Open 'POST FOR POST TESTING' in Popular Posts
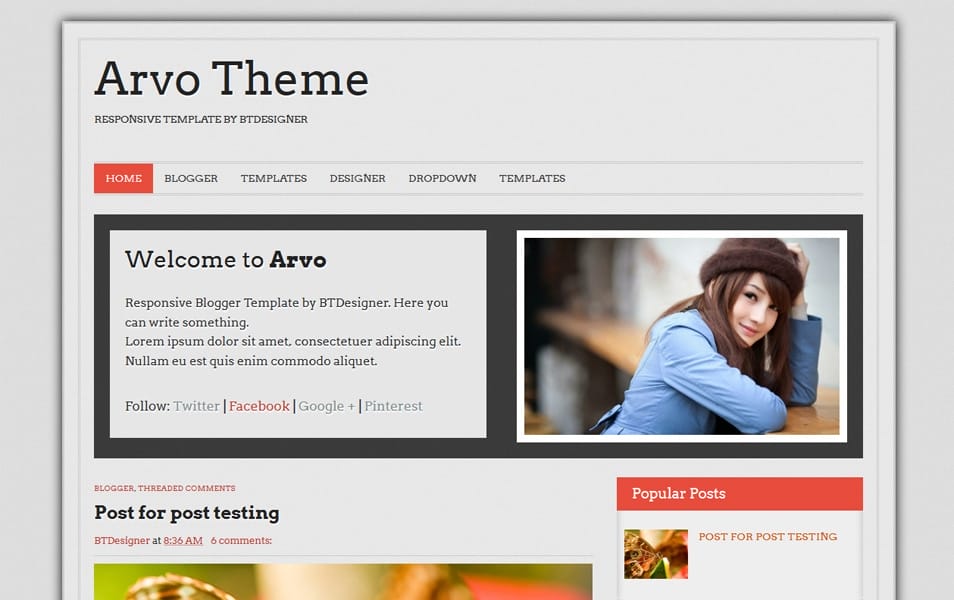The height and width of the screenshot is (600, 954). click(767, 537)
